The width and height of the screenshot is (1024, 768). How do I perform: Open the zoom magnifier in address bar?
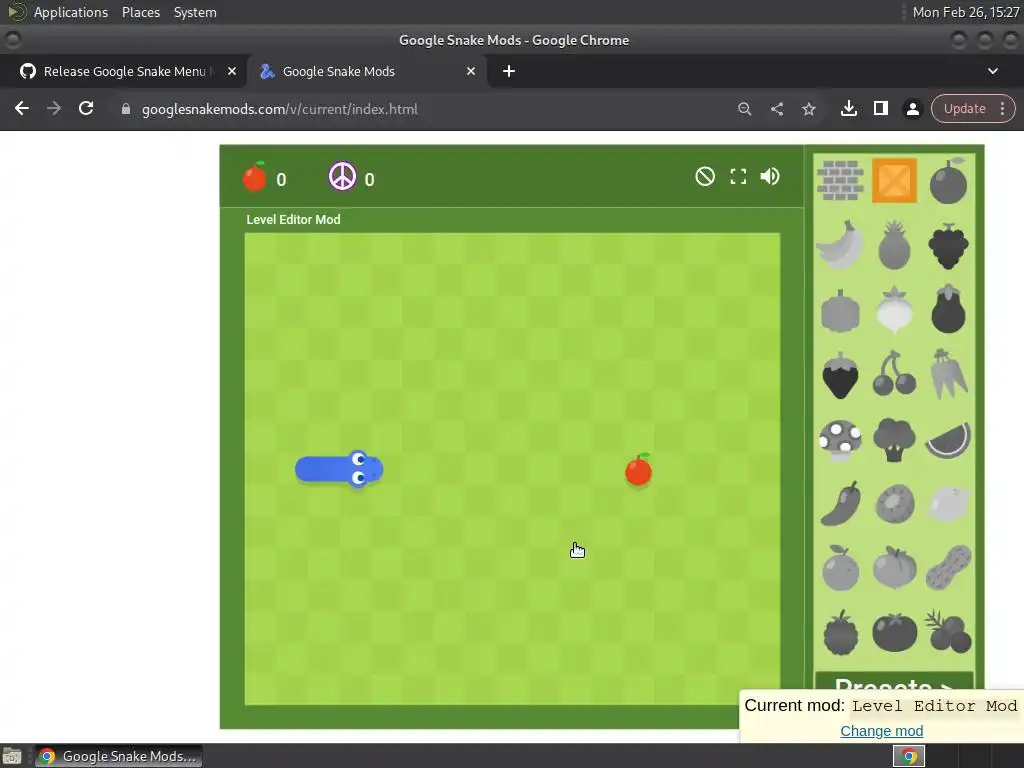pos(744,109)
